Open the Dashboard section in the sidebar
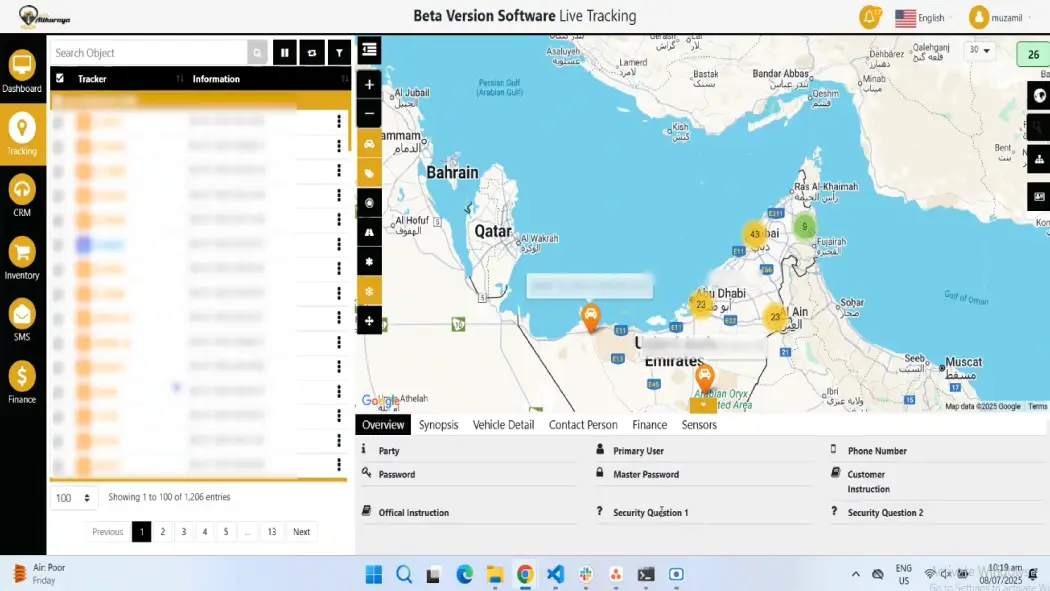1050x591 pixels. 22,72
